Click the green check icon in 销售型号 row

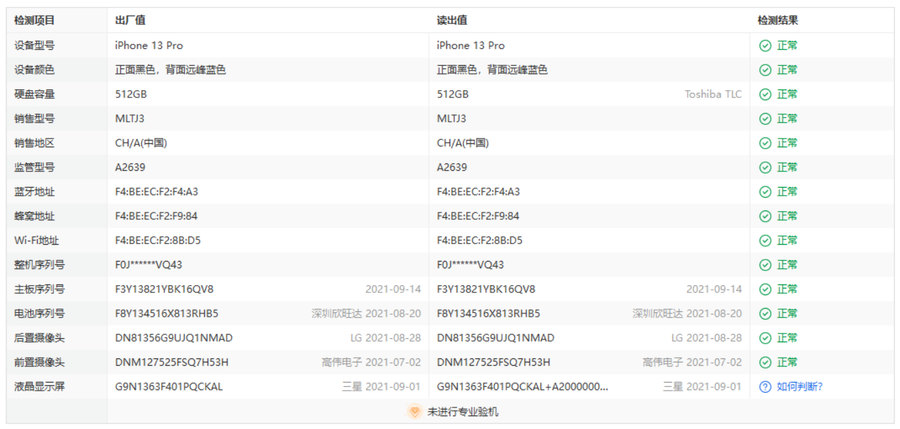pos(765,119)
